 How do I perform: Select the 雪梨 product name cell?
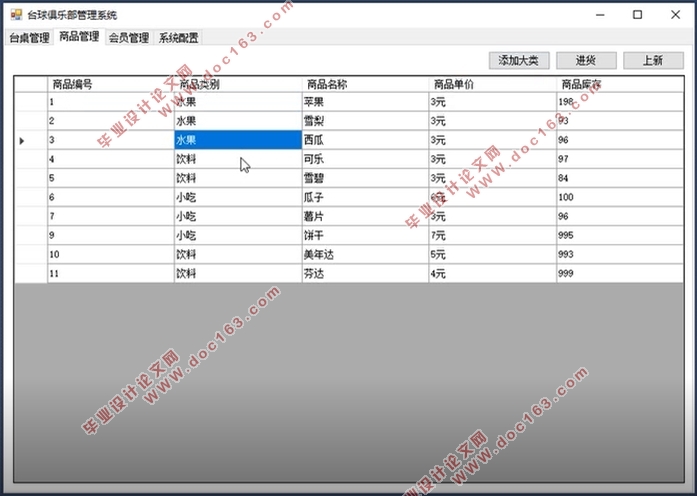pyautogui.click(x=365, y=121)
